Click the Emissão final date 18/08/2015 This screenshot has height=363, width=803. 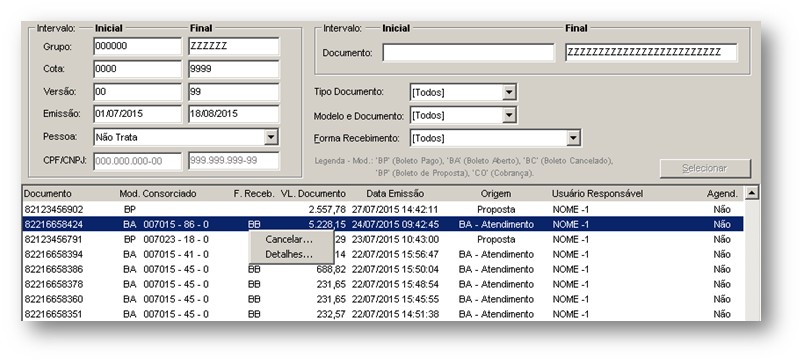(x=234, y=114)
